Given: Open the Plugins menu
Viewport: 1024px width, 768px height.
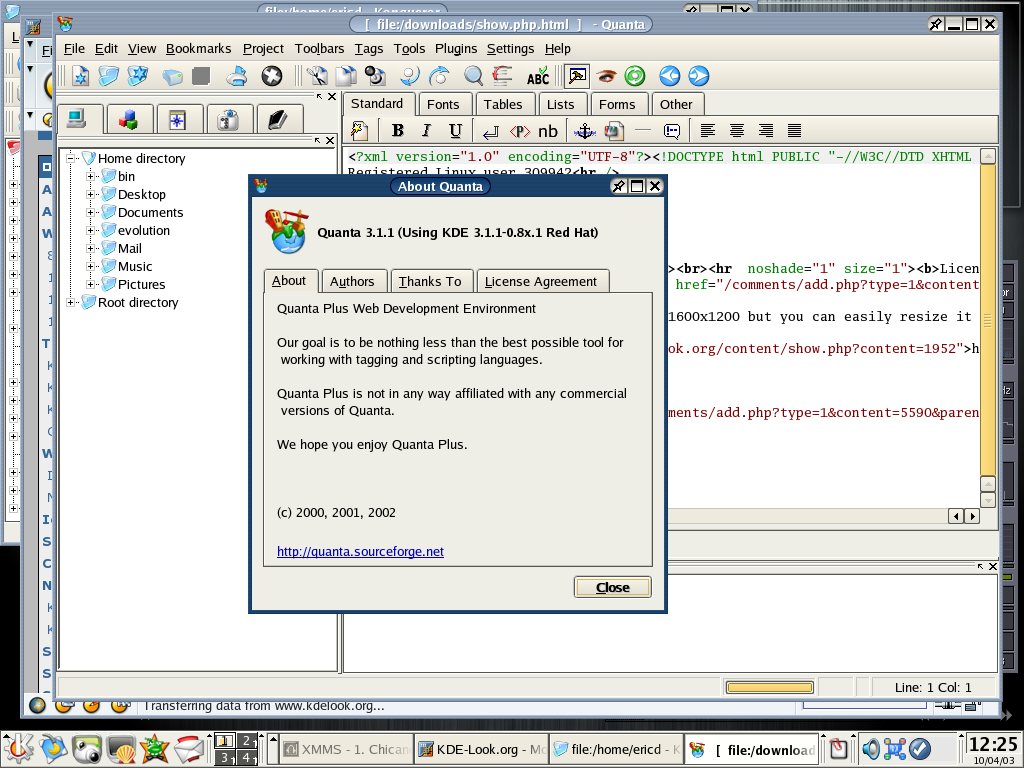Looking at the screenshot, I should [456, 48].
